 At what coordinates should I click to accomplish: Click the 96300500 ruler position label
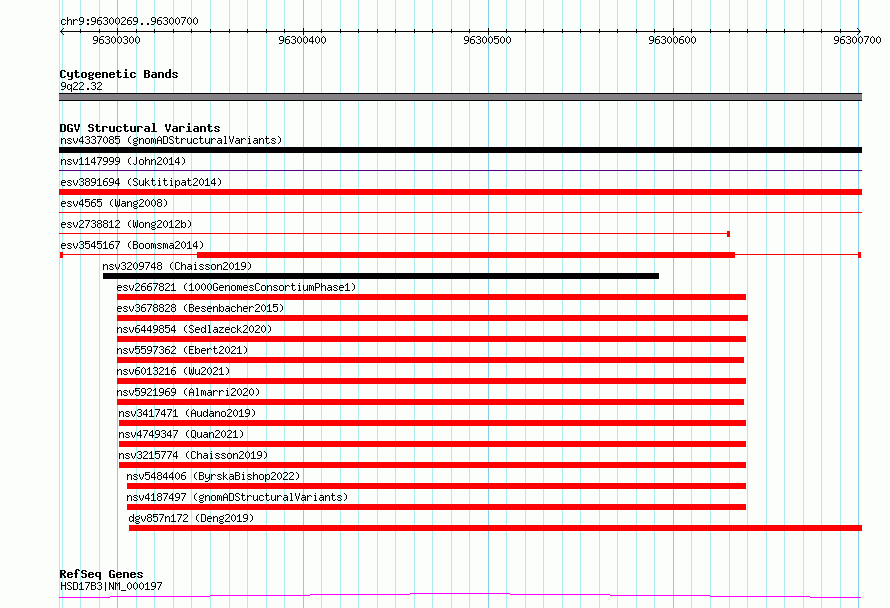[488, 40]
